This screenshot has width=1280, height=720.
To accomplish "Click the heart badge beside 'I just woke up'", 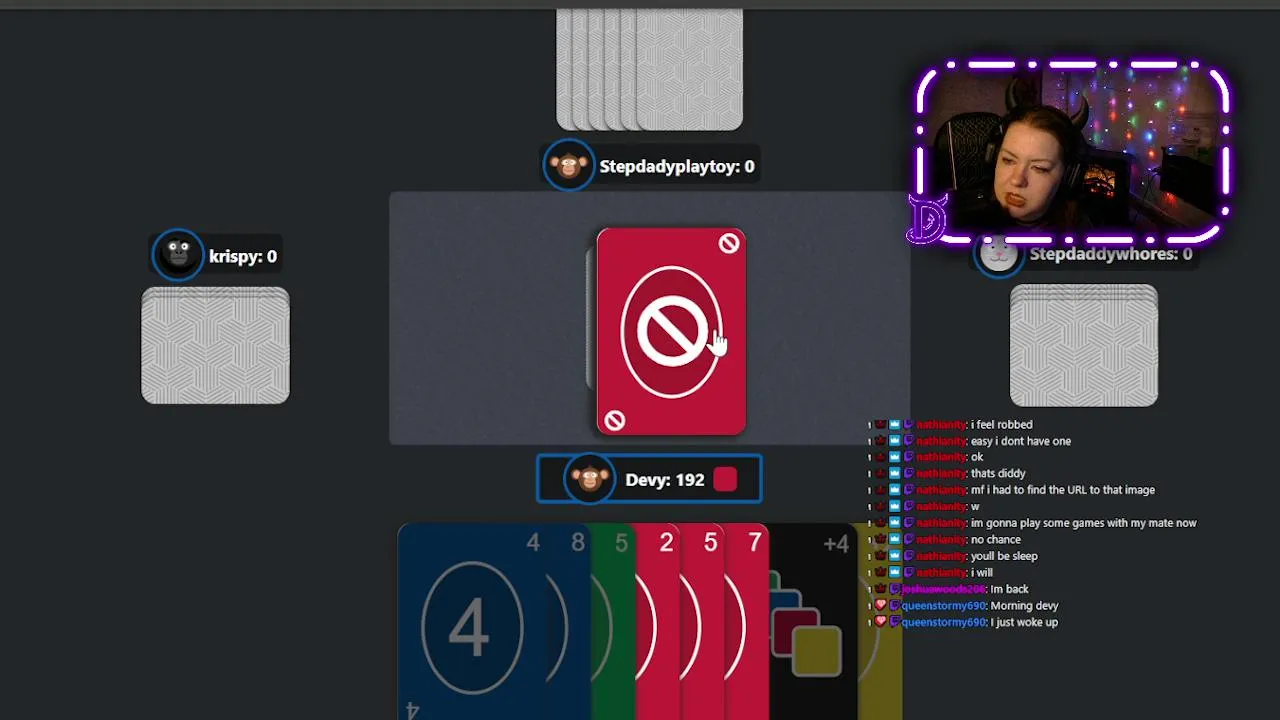I will [881, 622].
